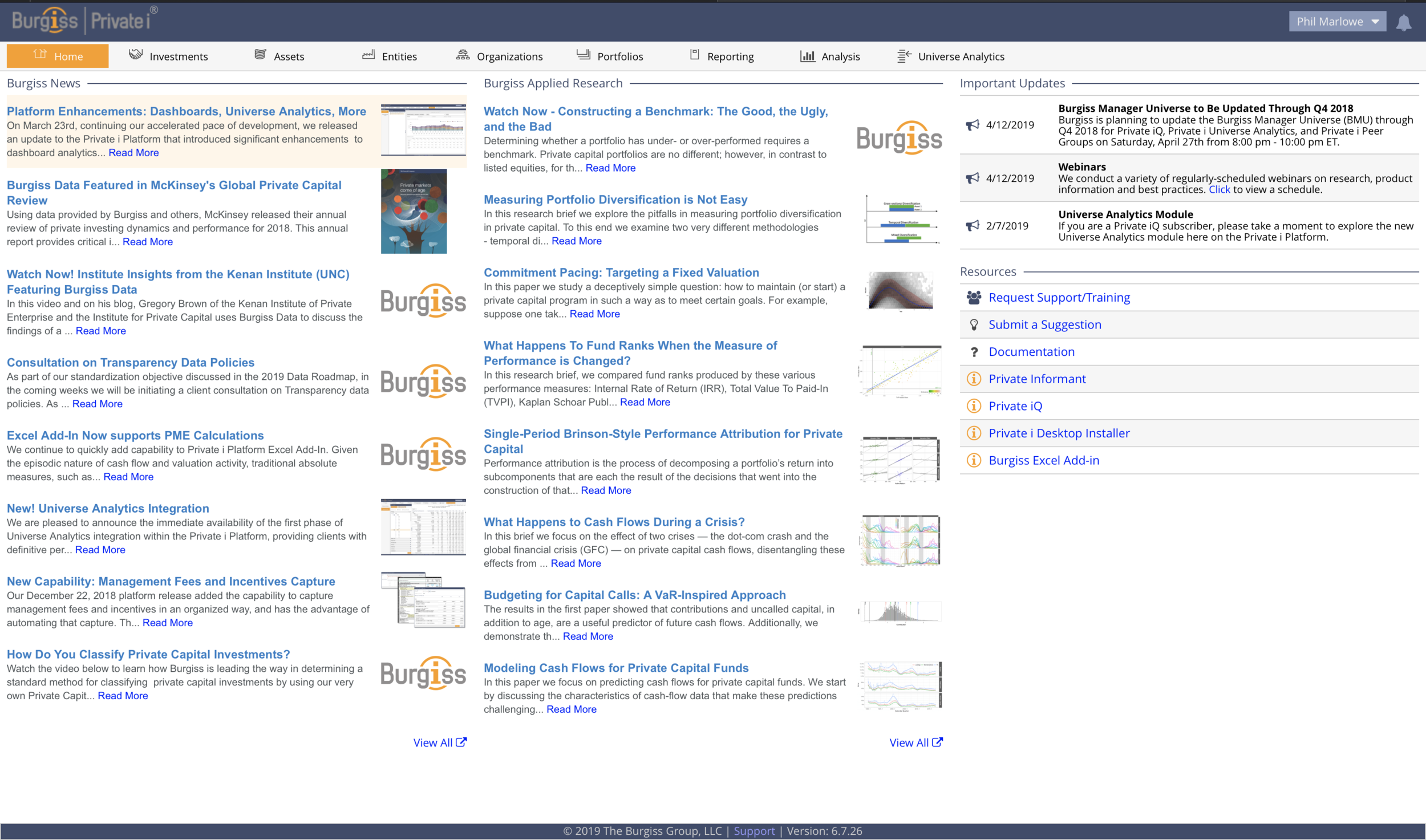Image resolution: width=1426 pixels, height=840 pixels.
Task: Click the Fund Ranks scatter plot thumbnail
Action: pyautogui.click(x=900, y=371)
